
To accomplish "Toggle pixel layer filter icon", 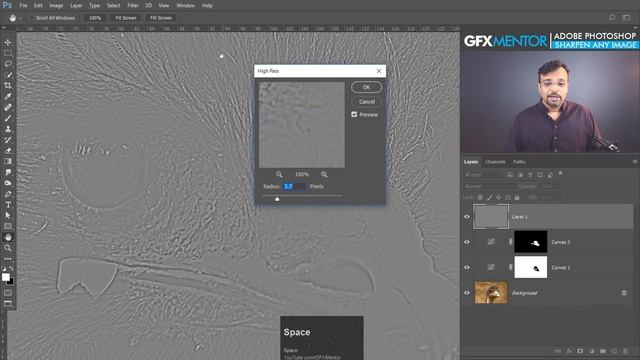I will (510, 175).
